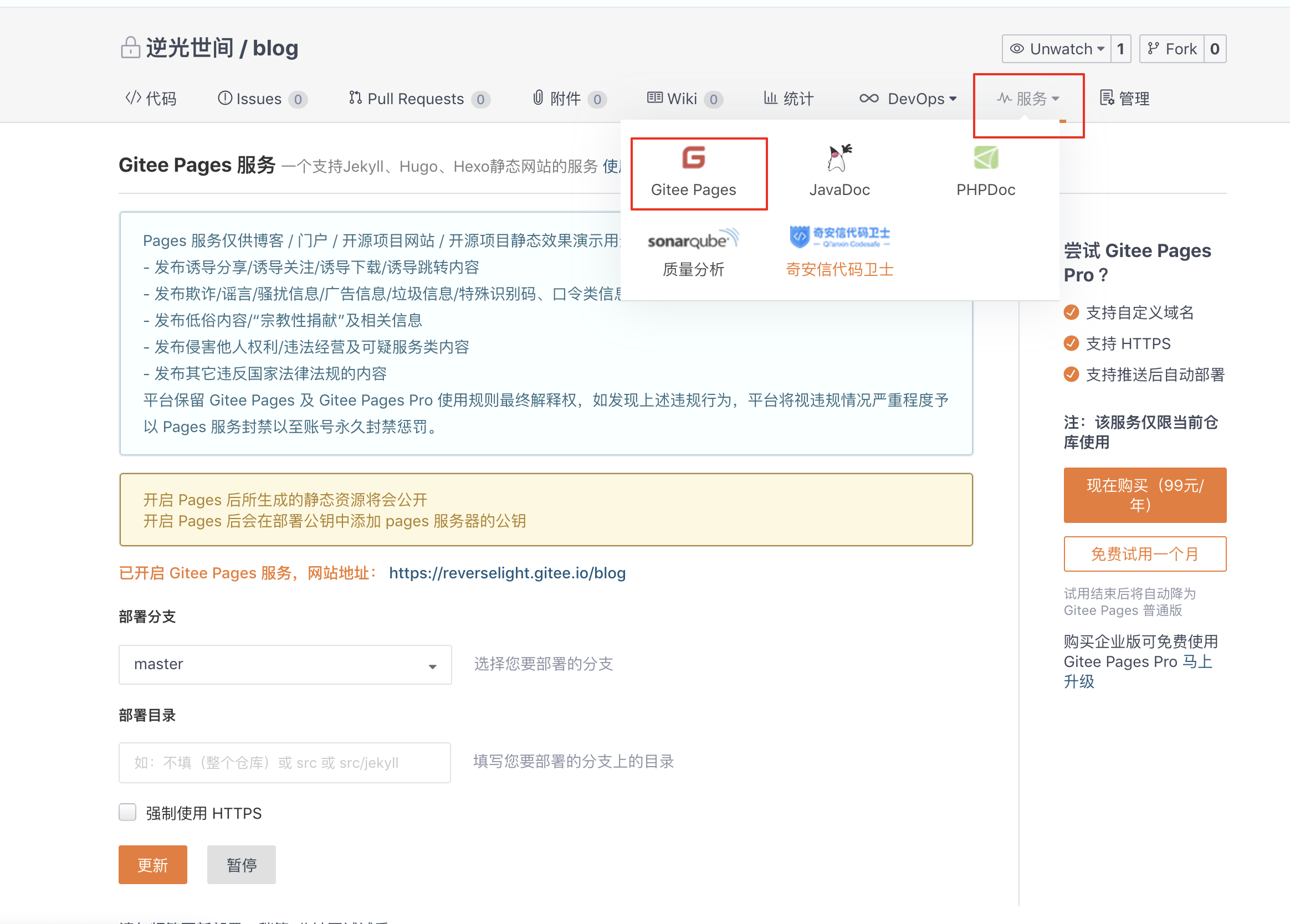Open the Pull Requests tab
The height and width of the screenshot is (924, 1290).
coord(419,99)
